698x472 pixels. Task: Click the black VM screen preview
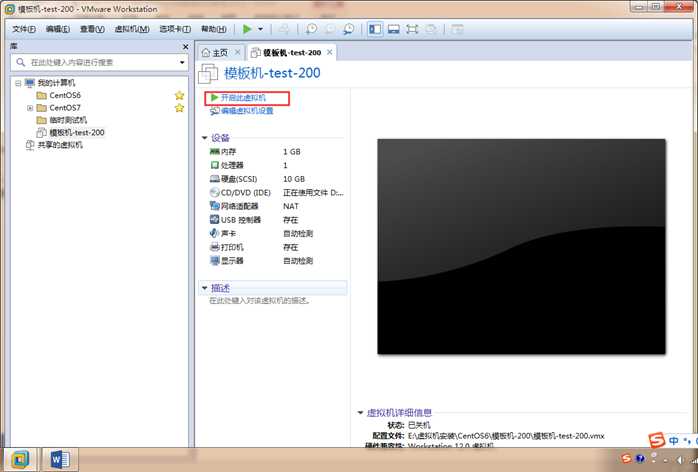[521, 247]
